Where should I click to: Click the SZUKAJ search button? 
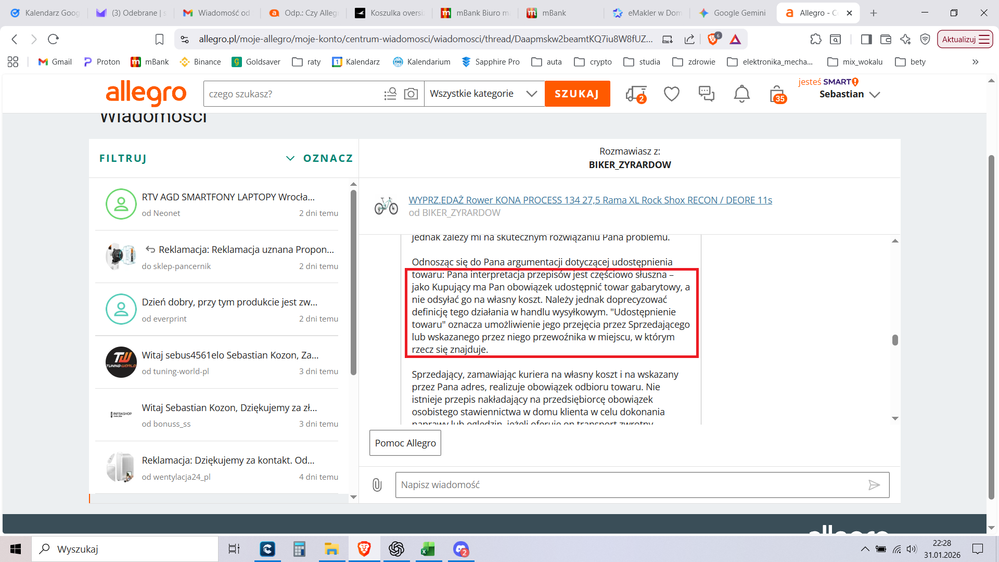point(577,94)
